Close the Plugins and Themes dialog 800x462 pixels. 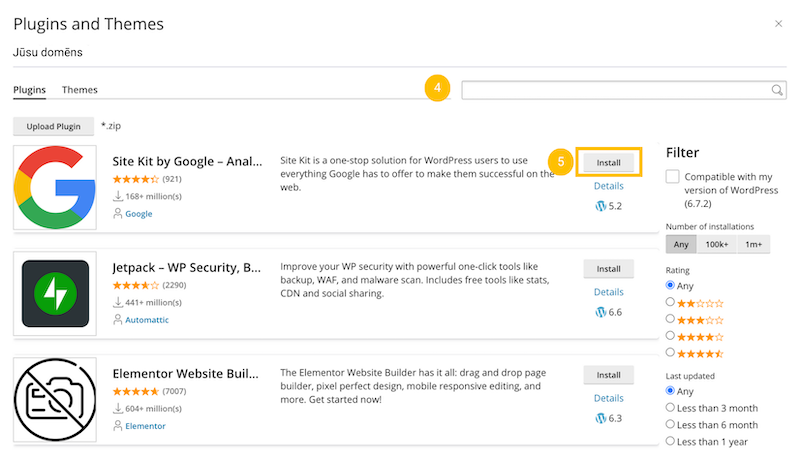tap(779, 23)
